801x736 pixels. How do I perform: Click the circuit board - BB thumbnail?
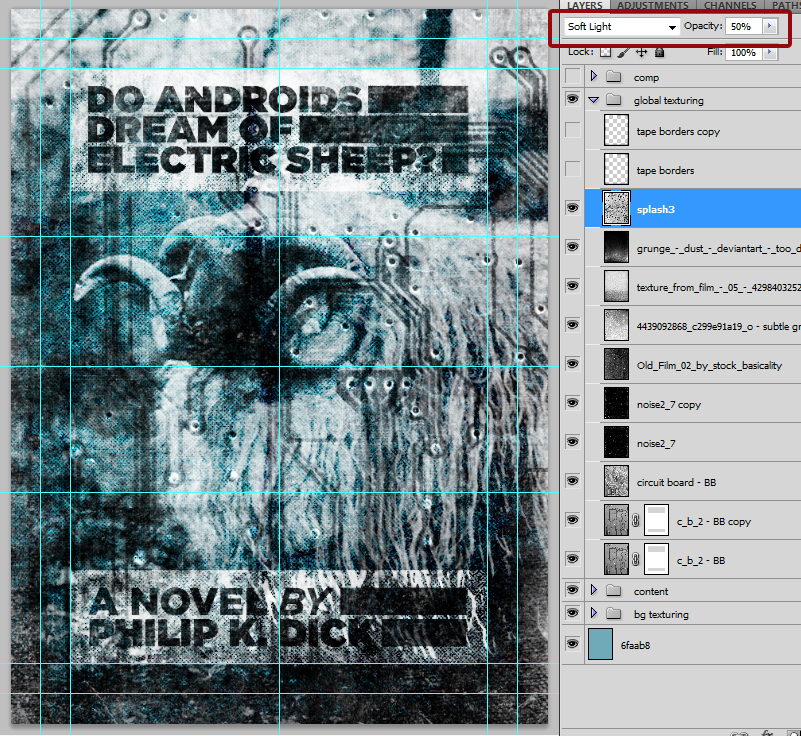point(617,481)
